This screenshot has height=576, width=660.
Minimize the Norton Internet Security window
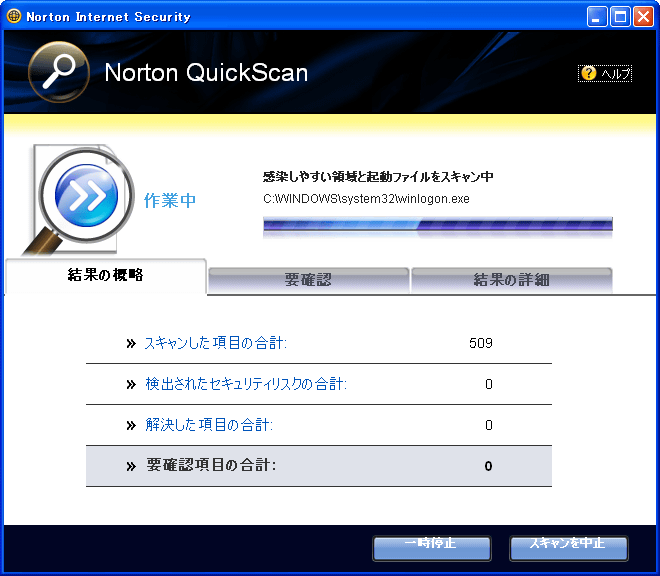point(597,17)
